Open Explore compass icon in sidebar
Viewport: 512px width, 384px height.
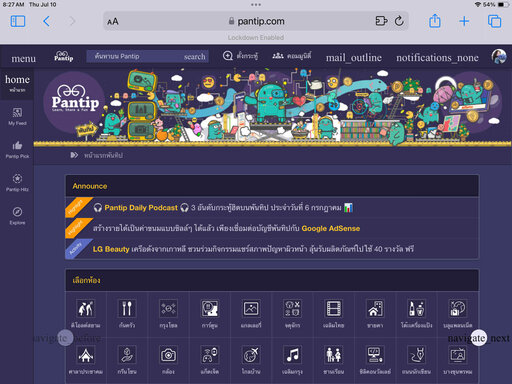click(17, 216)
